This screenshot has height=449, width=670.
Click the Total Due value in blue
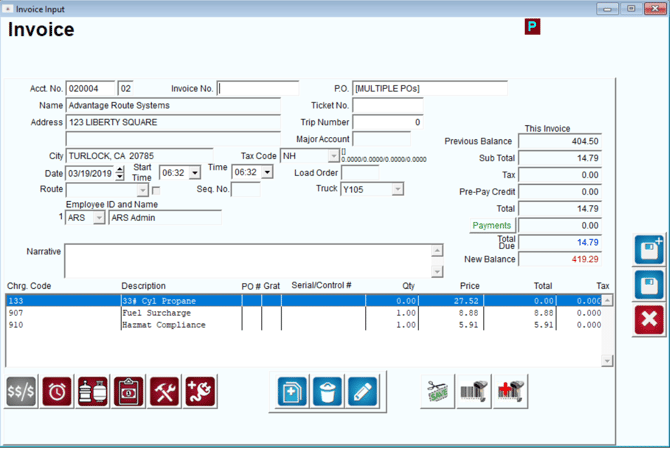coord(560,242)
